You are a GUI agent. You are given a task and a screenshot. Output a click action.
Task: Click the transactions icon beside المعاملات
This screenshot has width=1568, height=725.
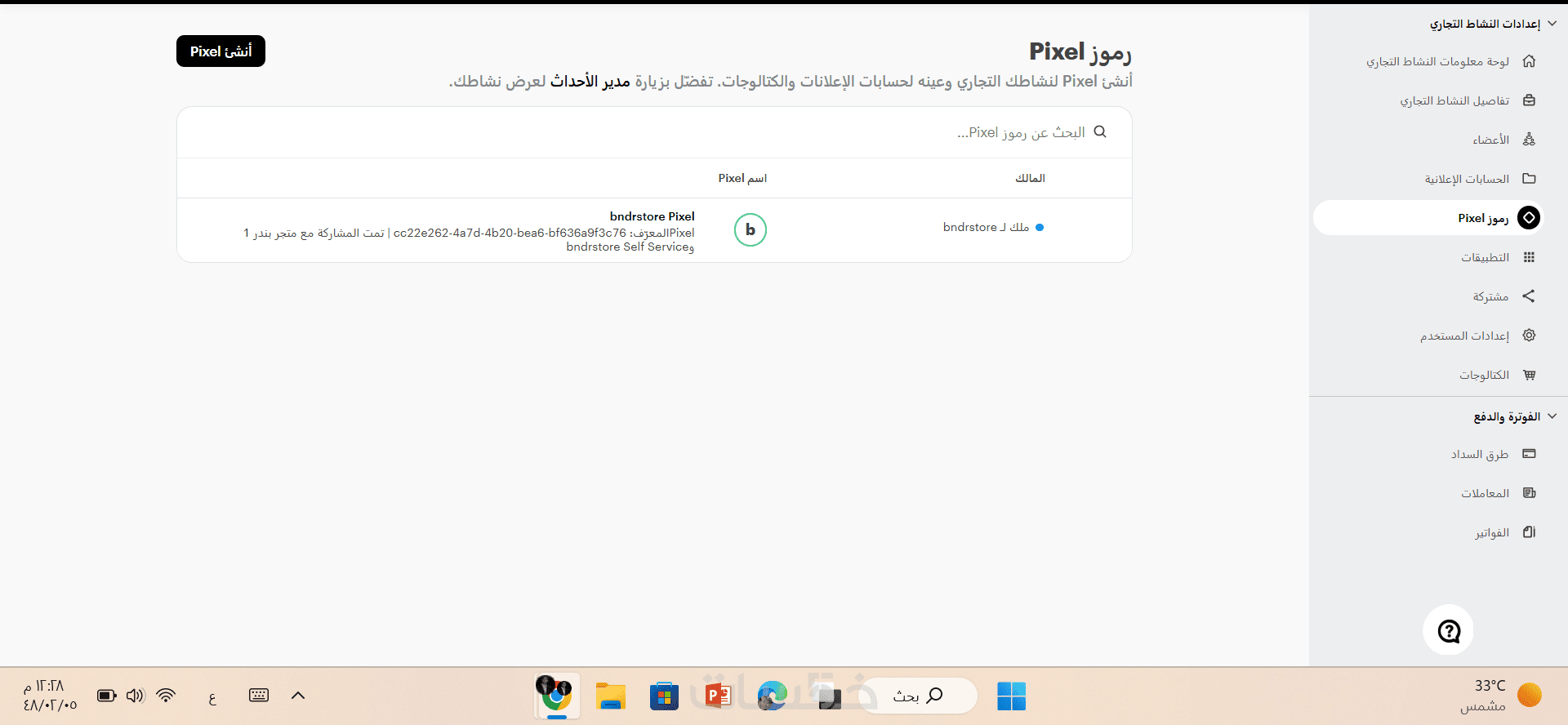point(1530,493)
